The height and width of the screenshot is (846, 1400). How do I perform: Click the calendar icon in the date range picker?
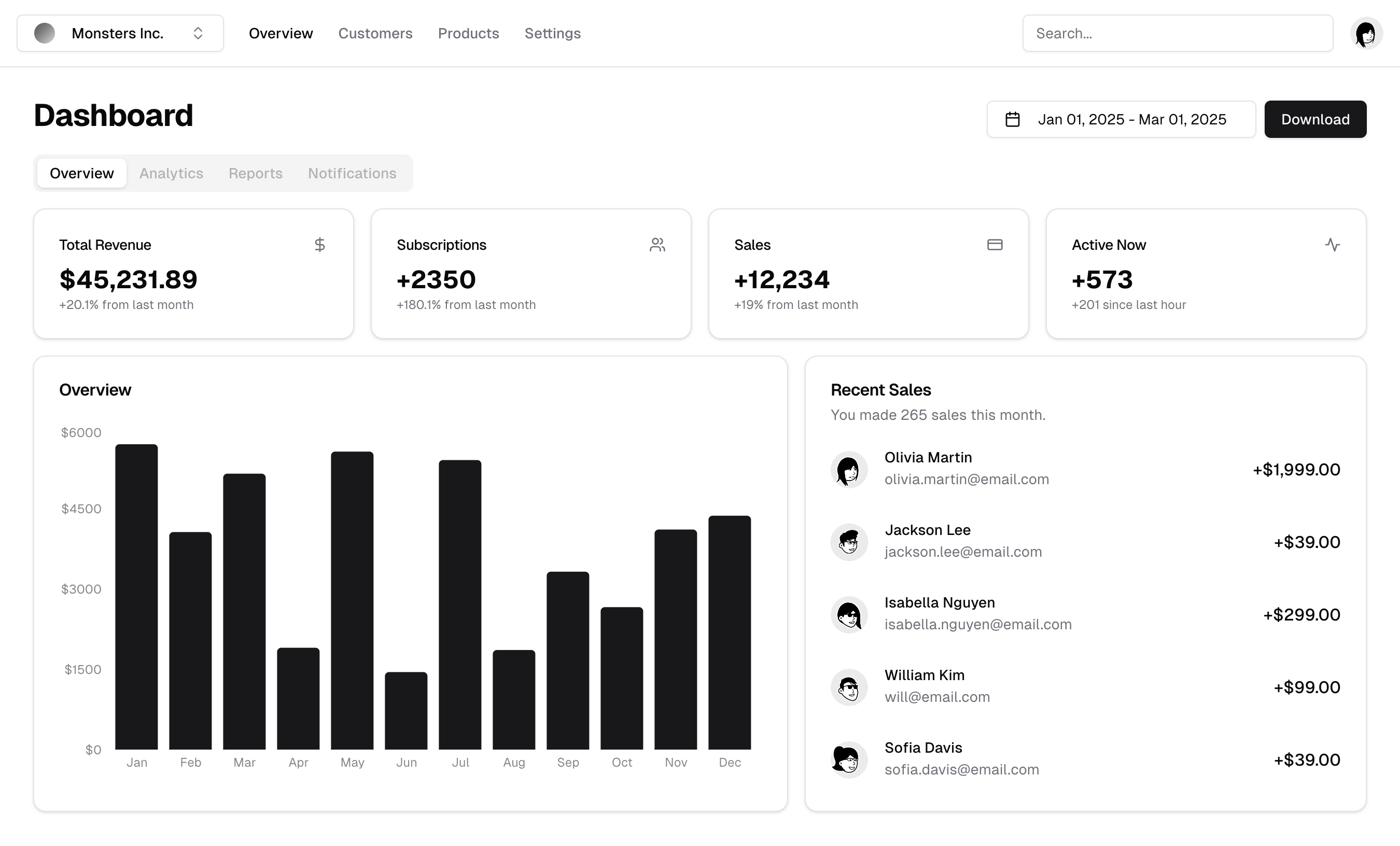coord(1012,119)
